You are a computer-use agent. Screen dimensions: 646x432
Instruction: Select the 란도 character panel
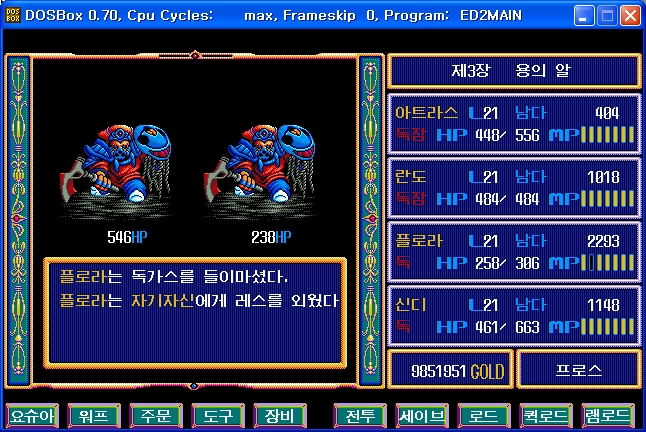coord(514,188)
